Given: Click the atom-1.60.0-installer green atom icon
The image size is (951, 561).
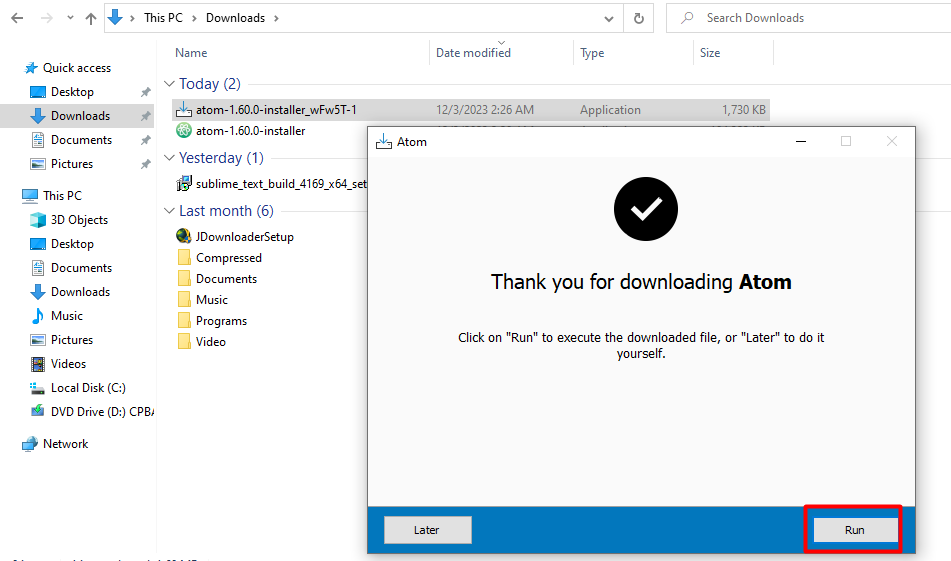Looking at the screenshot, I should point(184,130).
